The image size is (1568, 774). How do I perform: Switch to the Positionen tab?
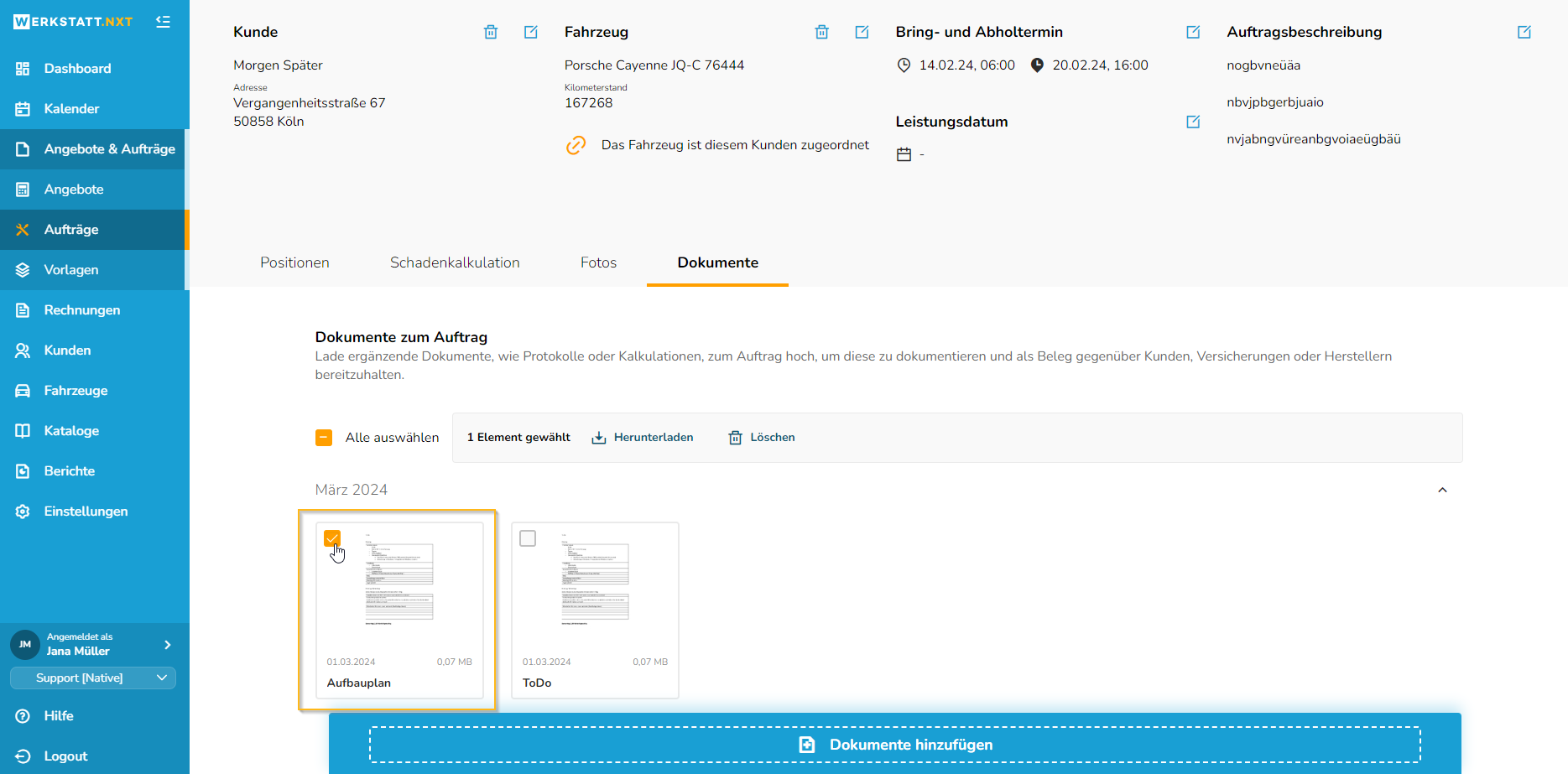pos(294,262)
